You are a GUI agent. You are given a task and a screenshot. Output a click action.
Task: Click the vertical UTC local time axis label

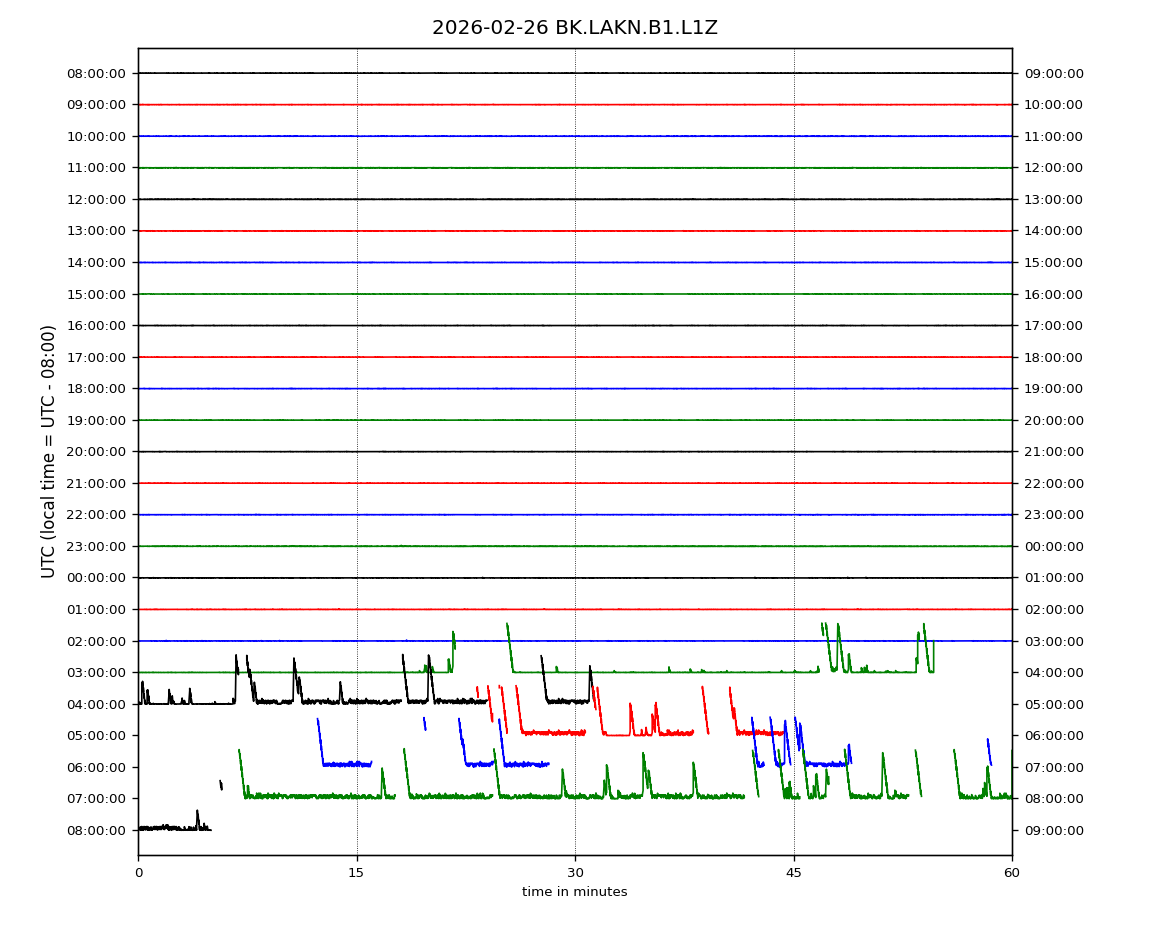tap(49, 451)
